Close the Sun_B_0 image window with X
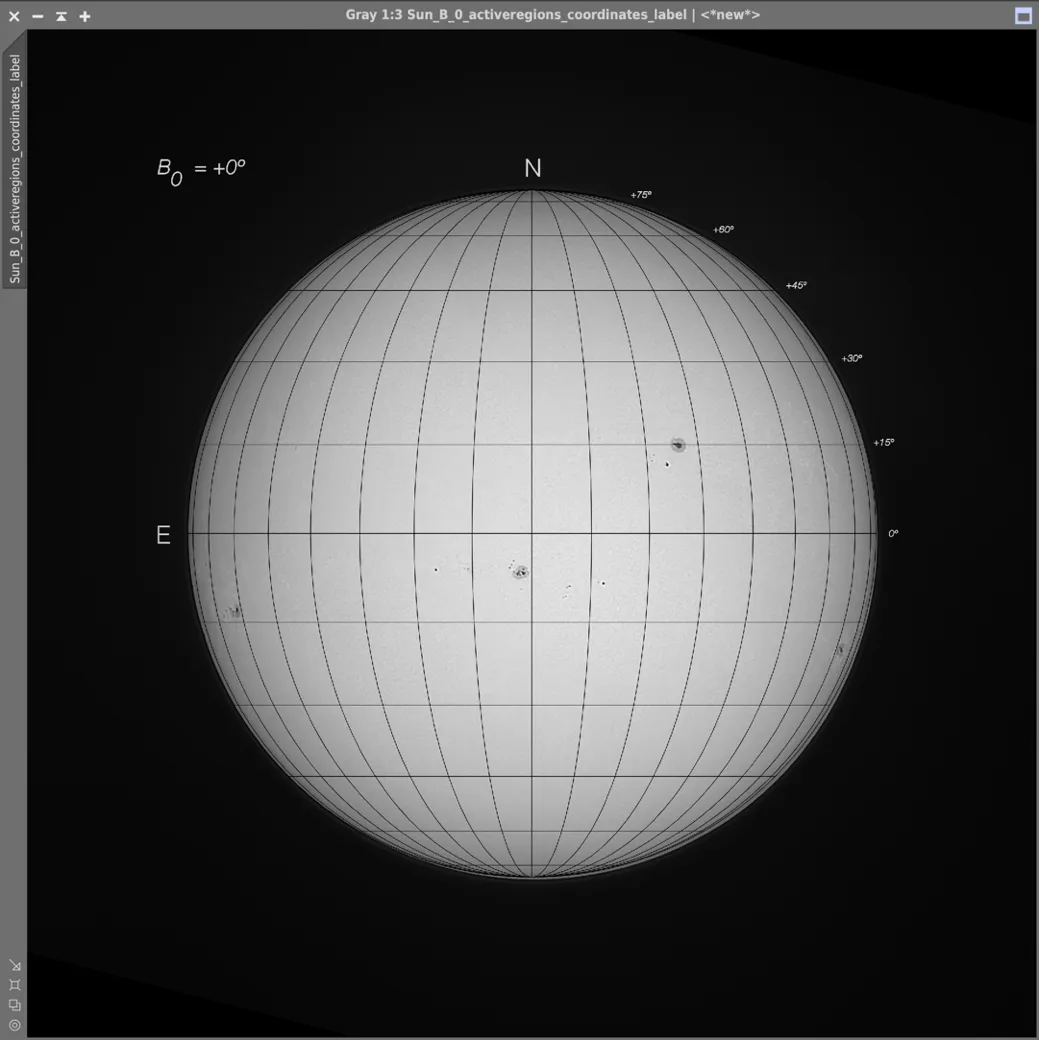This screenshot has height=1040, width=1039. tap(14, 16)
